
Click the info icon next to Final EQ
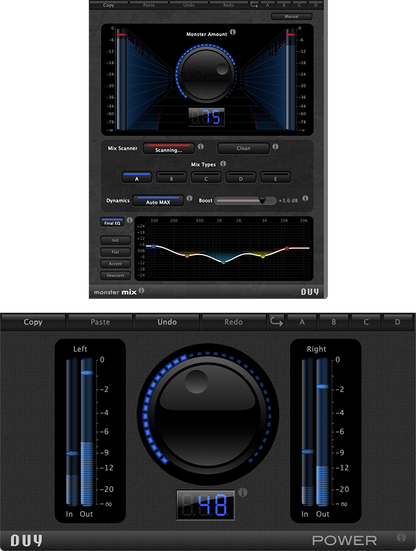(x=130, y=220)
